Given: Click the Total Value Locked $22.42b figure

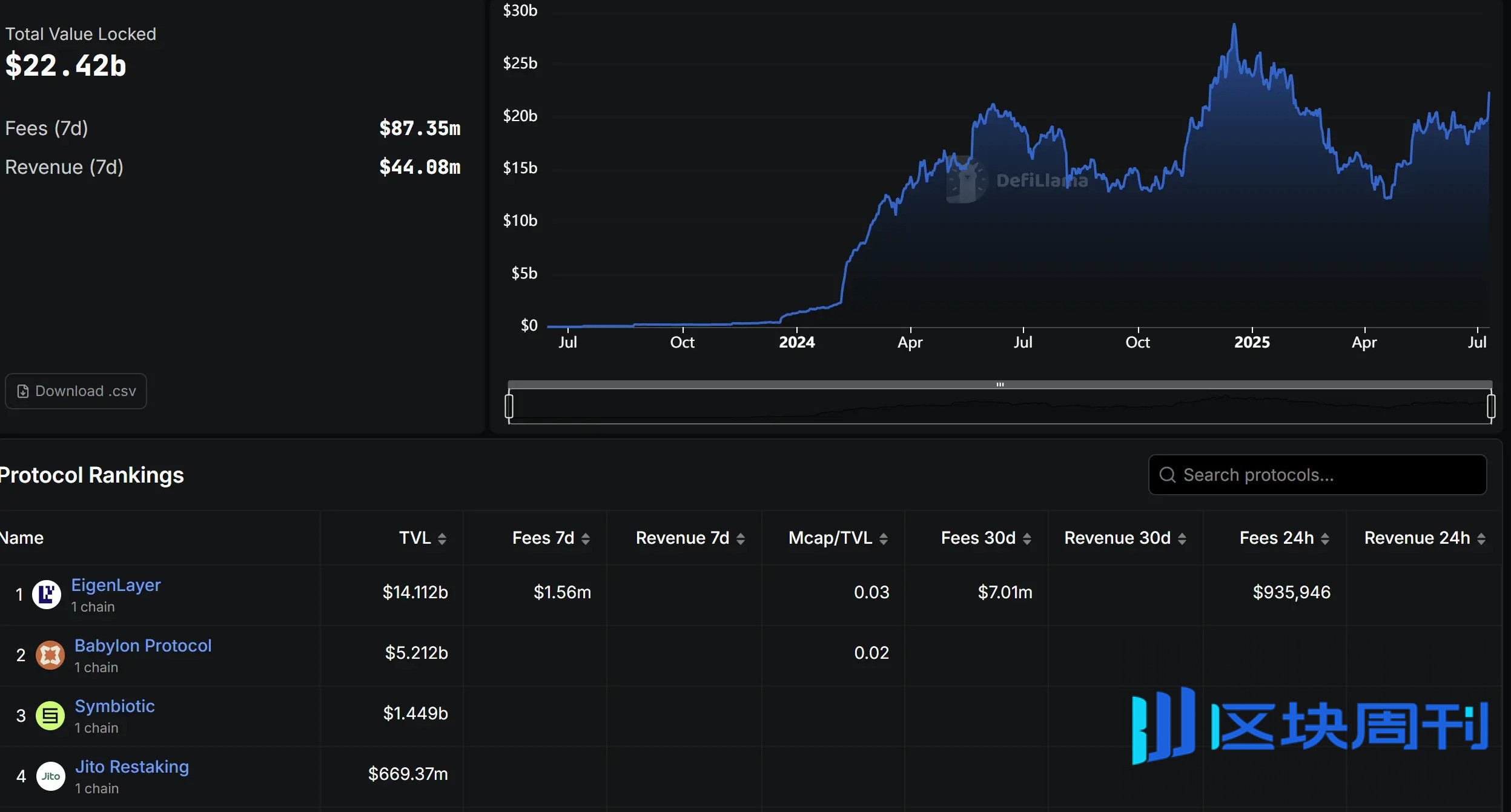Looking at the screenshot, I should (x=65, y=65).
